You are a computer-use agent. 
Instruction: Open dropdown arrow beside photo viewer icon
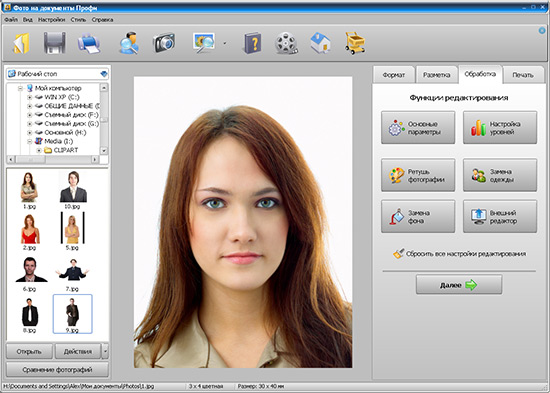tap(224, 44)
